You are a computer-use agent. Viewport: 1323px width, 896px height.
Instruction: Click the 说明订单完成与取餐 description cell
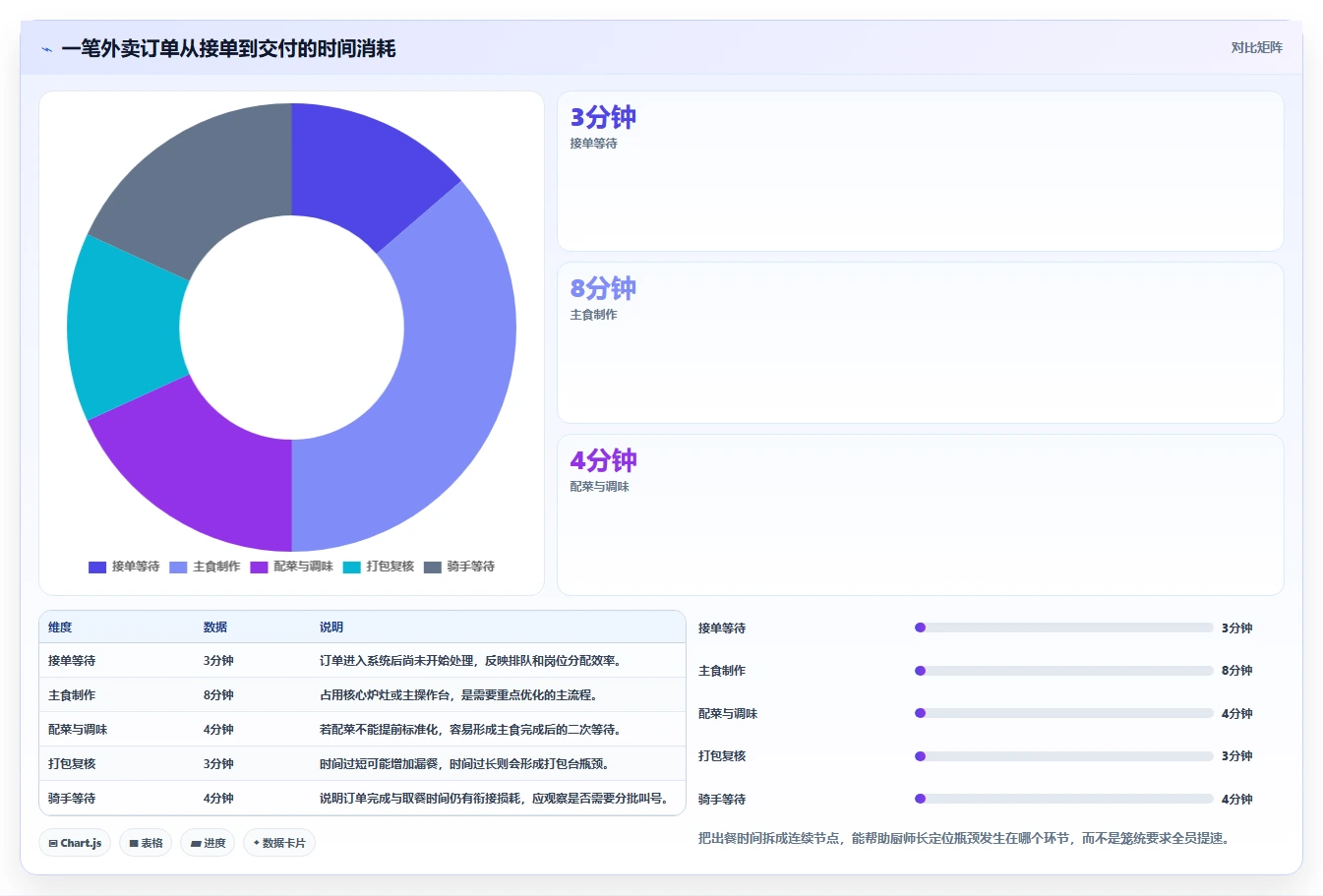[x=495, y=799]
